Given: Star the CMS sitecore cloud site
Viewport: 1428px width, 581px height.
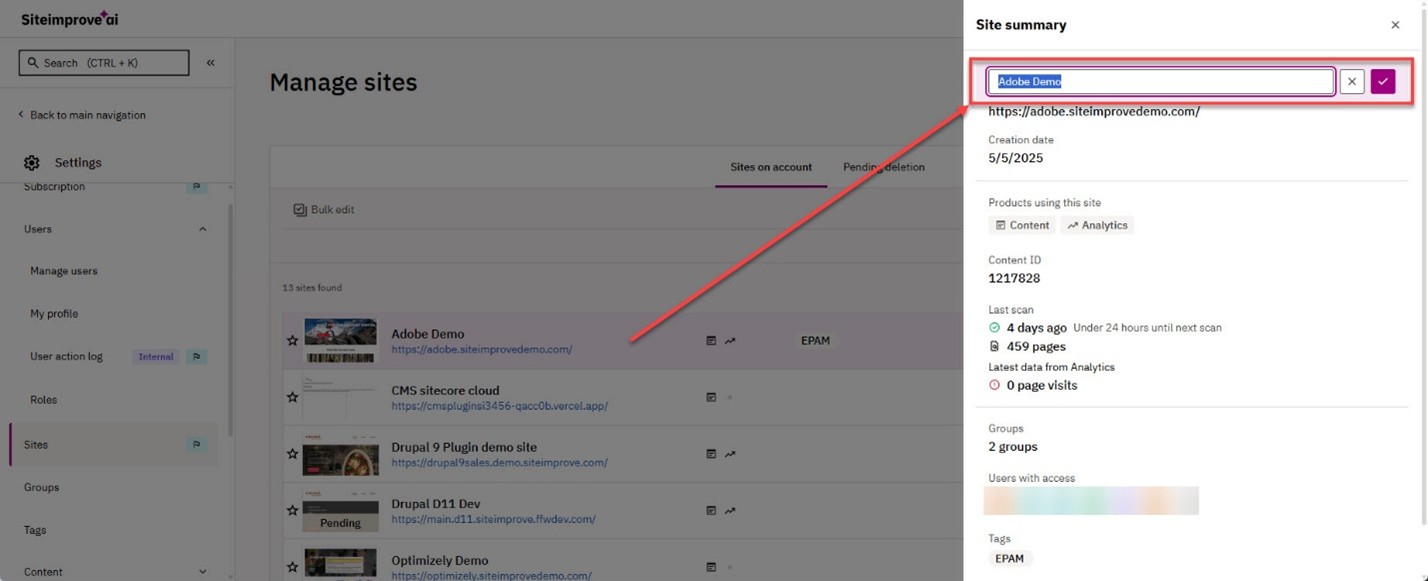Looking at the screenshot, I should click(292, 397).
